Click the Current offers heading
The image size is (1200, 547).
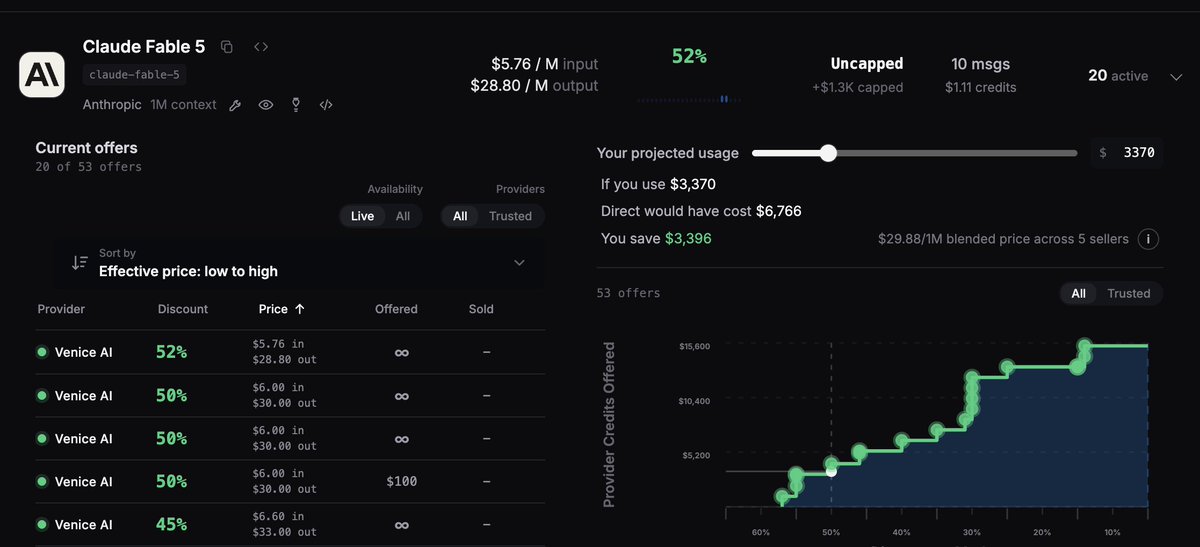[x=86, y=147]
